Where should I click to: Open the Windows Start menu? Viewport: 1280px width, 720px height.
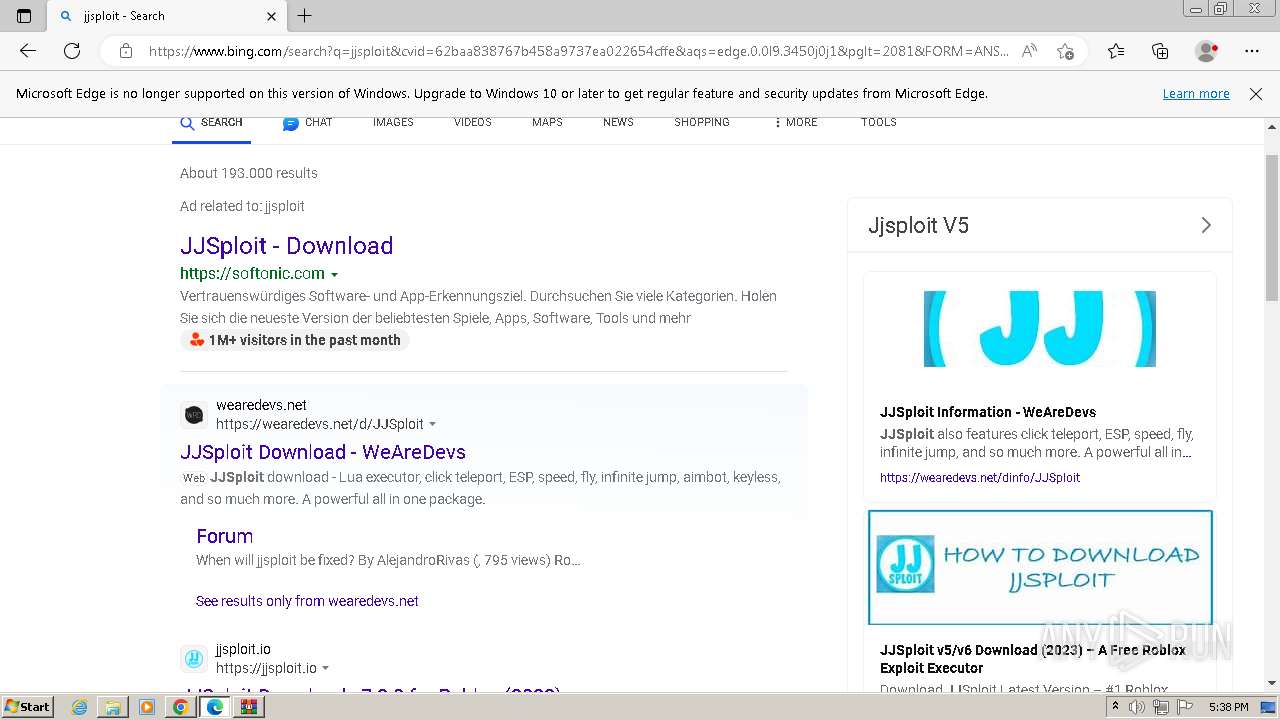coord(28,707)
